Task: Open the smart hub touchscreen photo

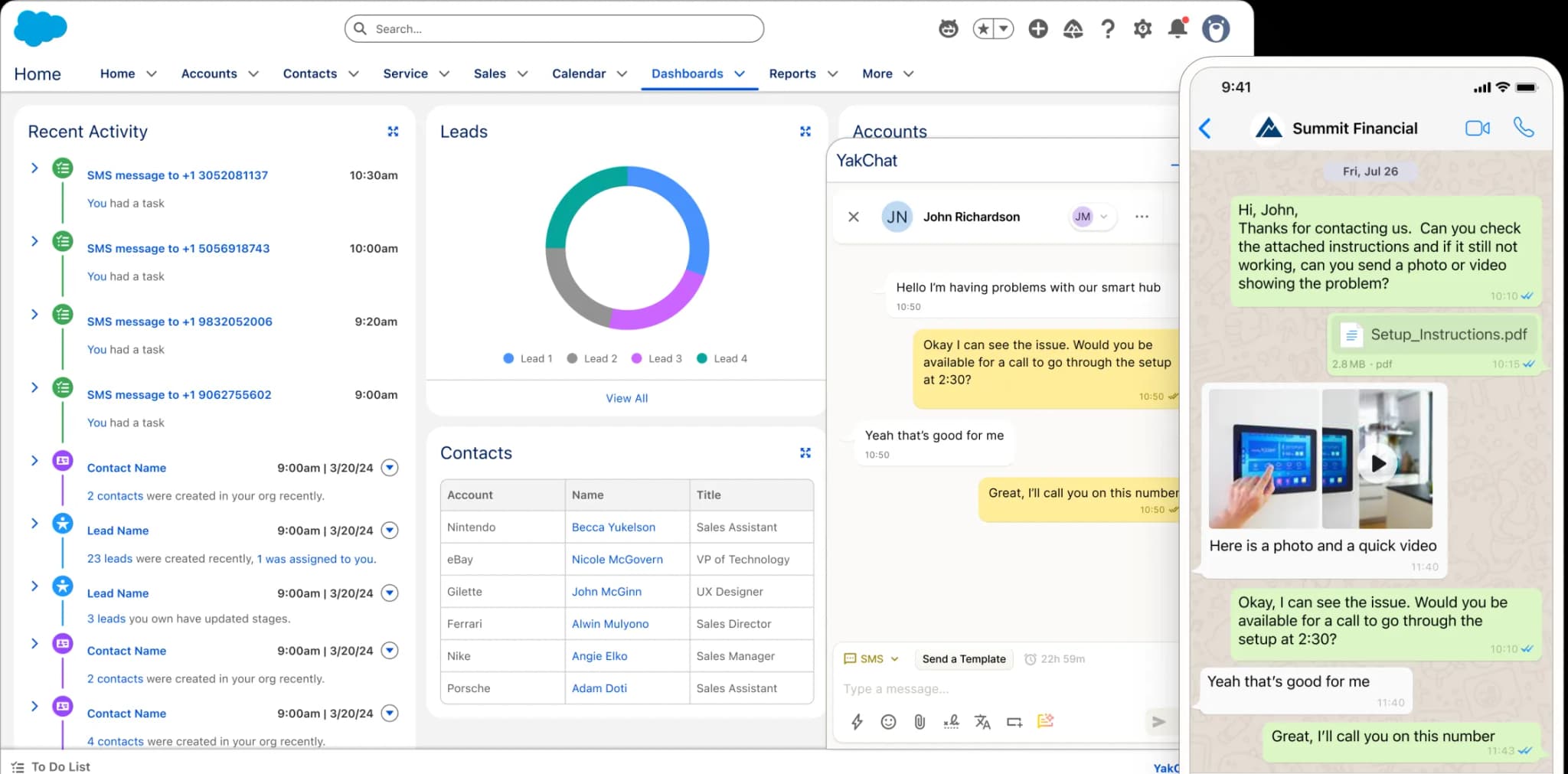Action: pos(1264,459)
